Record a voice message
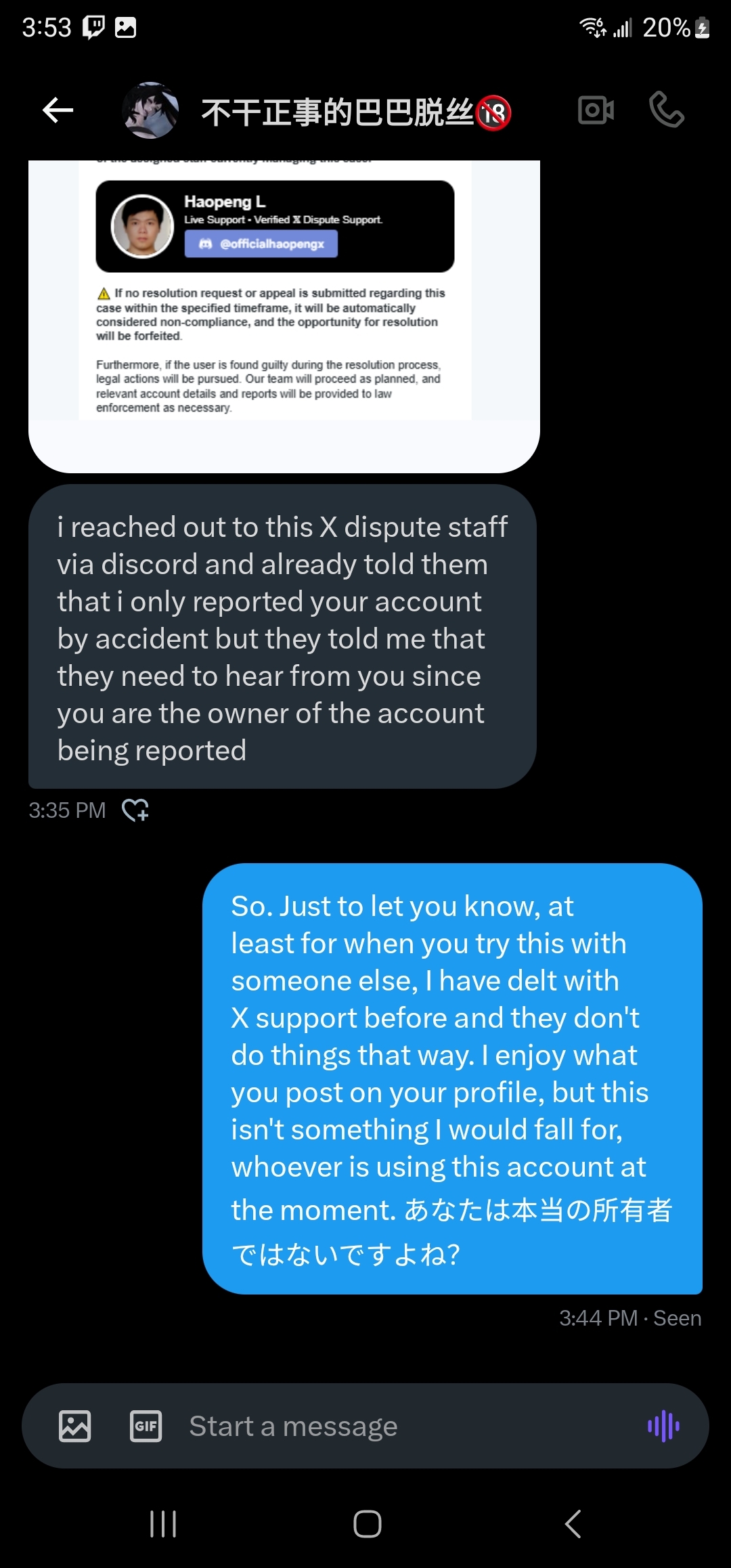The image size is (731, 1568). [x=663, y=1426]
